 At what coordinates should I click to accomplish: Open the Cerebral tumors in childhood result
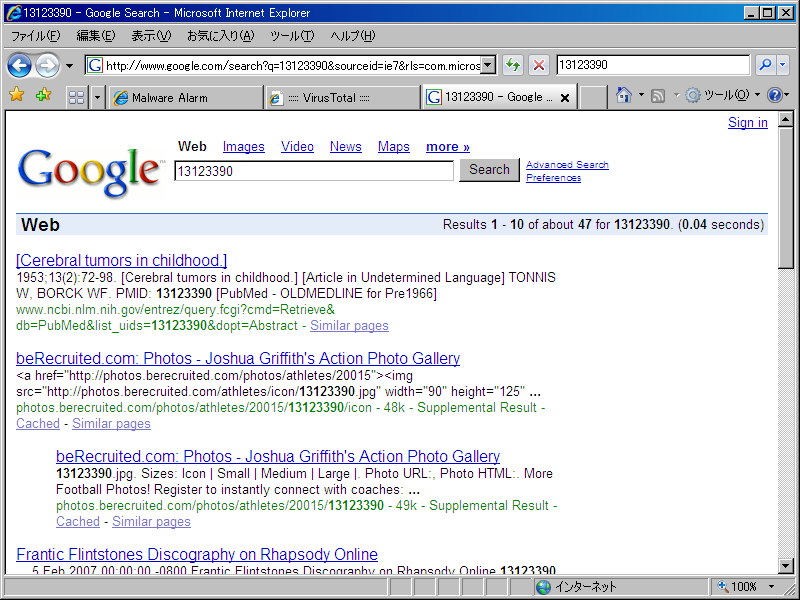121,260
